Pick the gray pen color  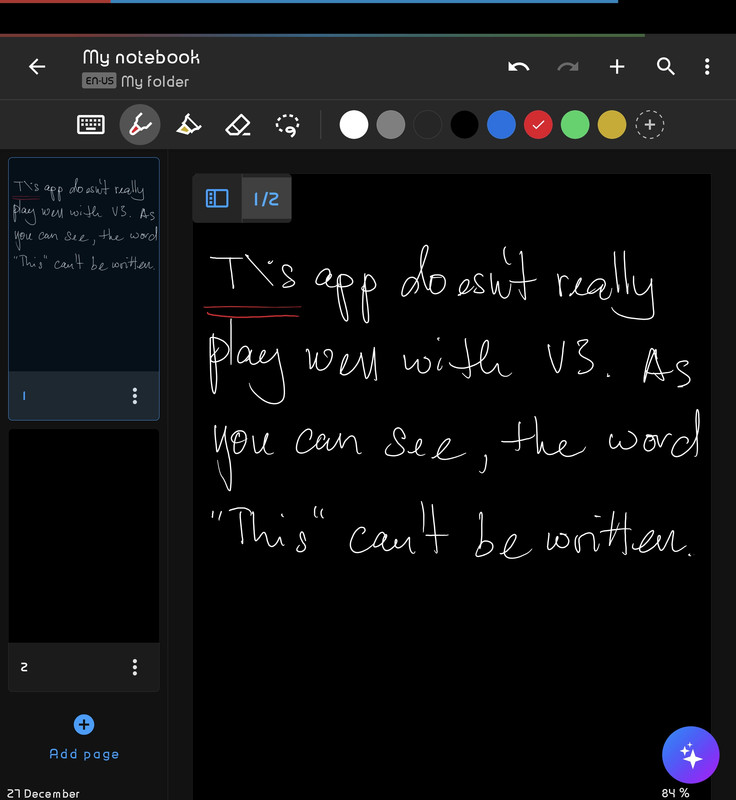[x=391, y=124]
